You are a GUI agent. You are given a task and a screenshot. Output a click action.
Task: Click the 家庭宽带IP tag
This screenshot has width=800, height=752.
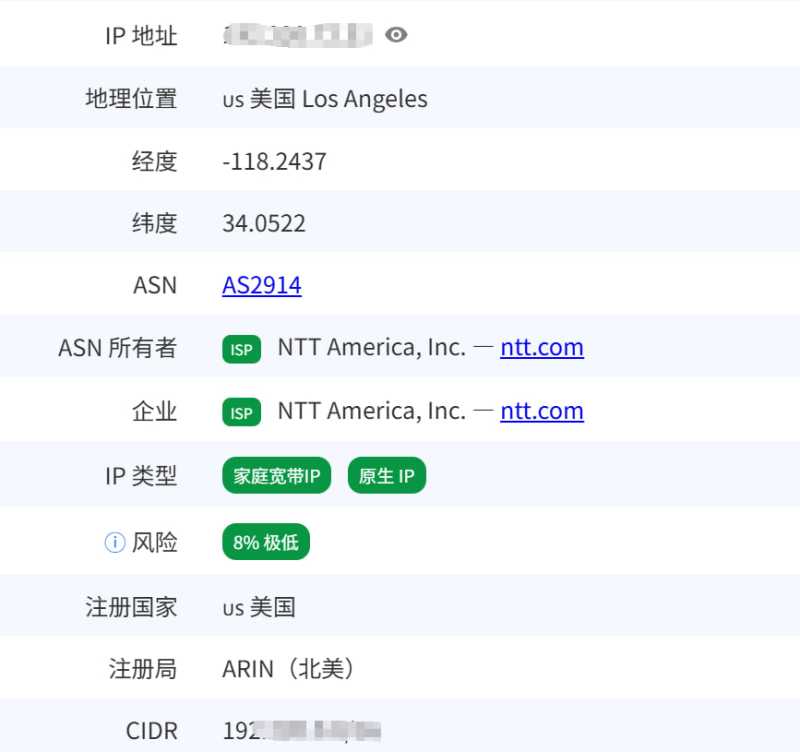tap(277, 475)
